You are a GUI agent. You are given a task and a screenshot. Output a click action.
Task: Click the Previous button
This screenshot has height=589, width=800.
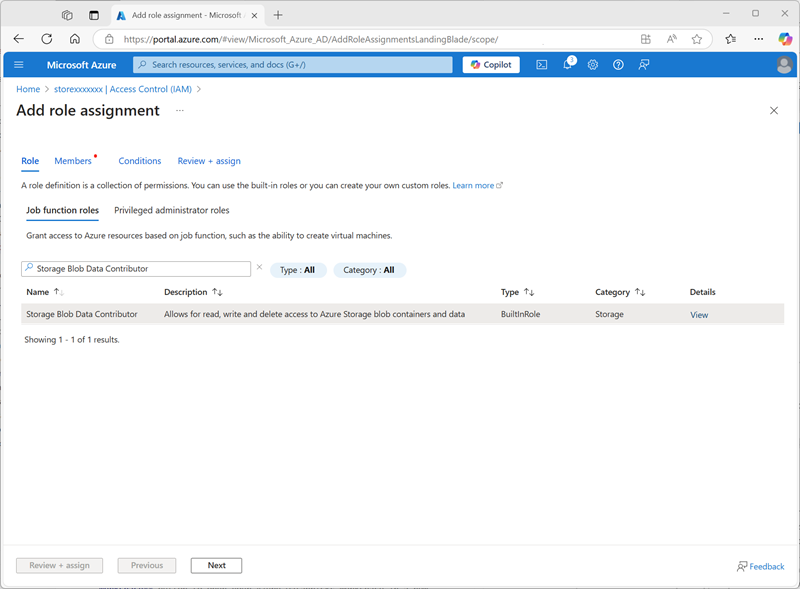(x=147, y=566)
